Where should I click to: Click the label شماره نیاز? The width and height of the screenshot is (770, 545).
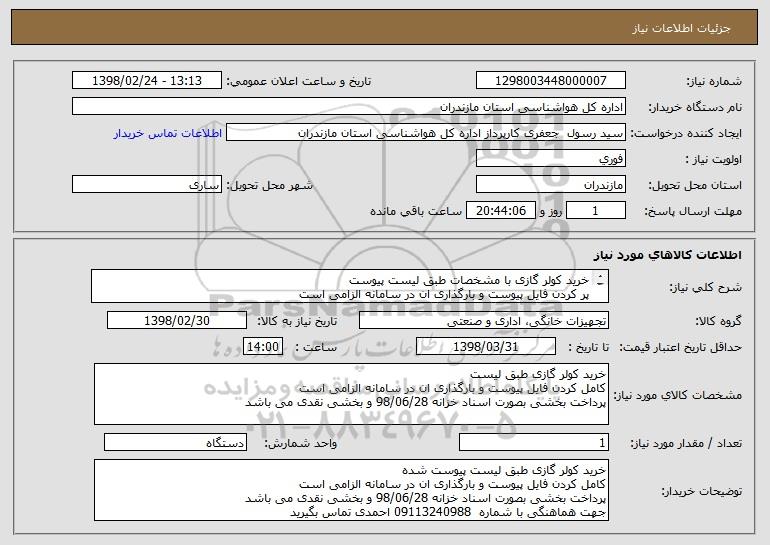tap(714, 81)
